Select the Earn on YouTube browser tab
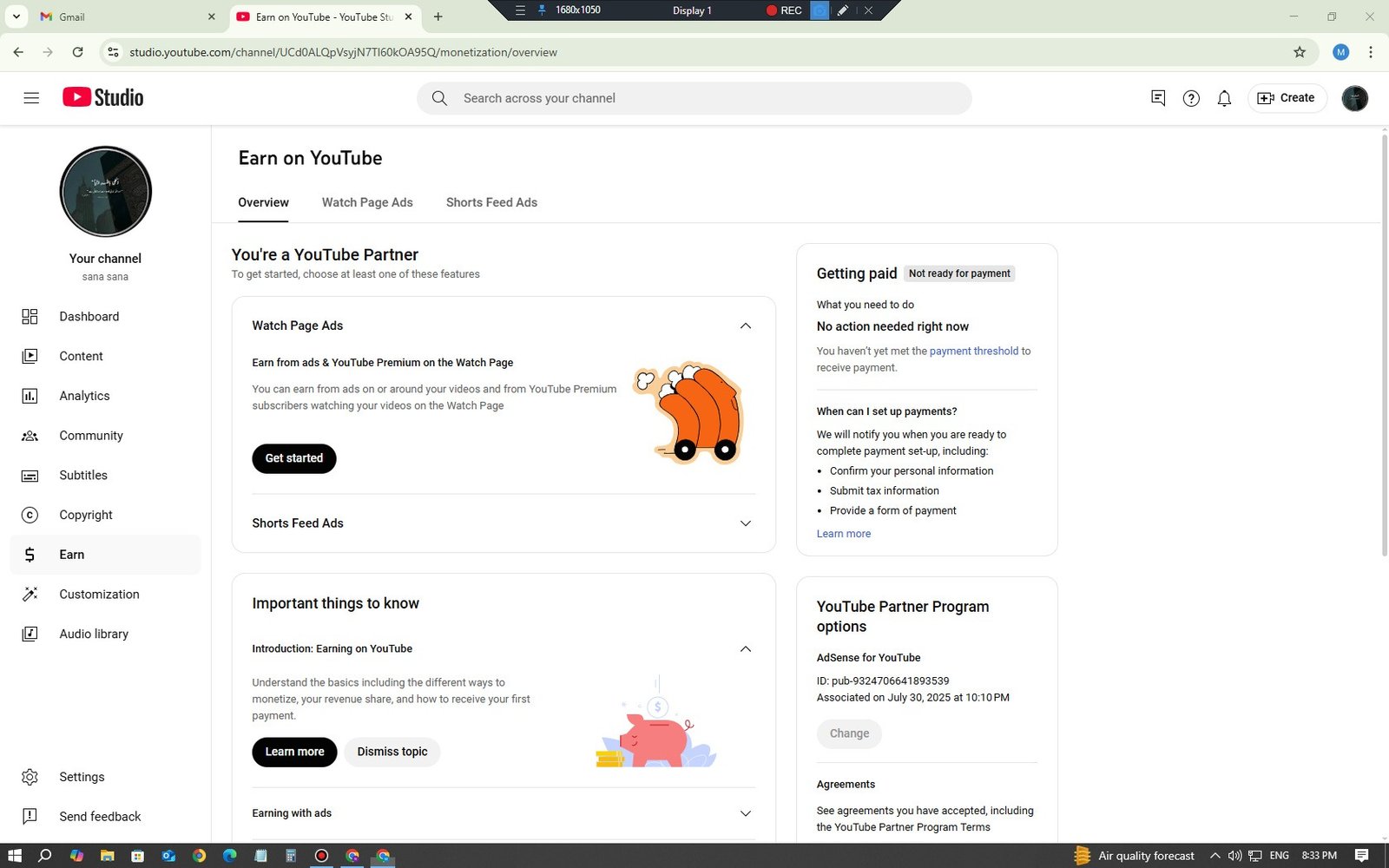 point(326,16)
